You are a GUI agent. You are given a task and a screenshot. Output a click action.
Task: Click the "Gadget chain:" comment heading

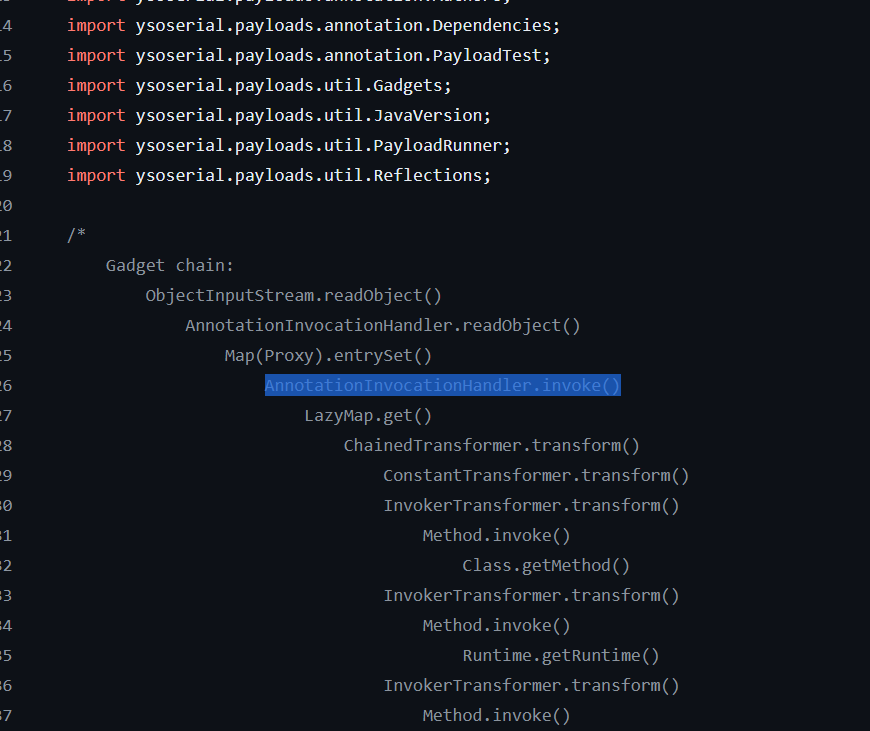point(169,266)
